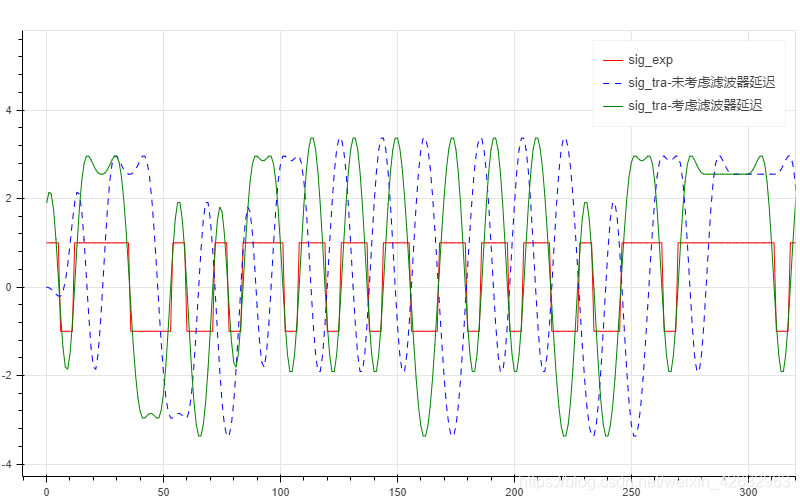Screen dimensions: 800x500
Task: Click the x-axis tick label 250
Action: pos(631,492)
